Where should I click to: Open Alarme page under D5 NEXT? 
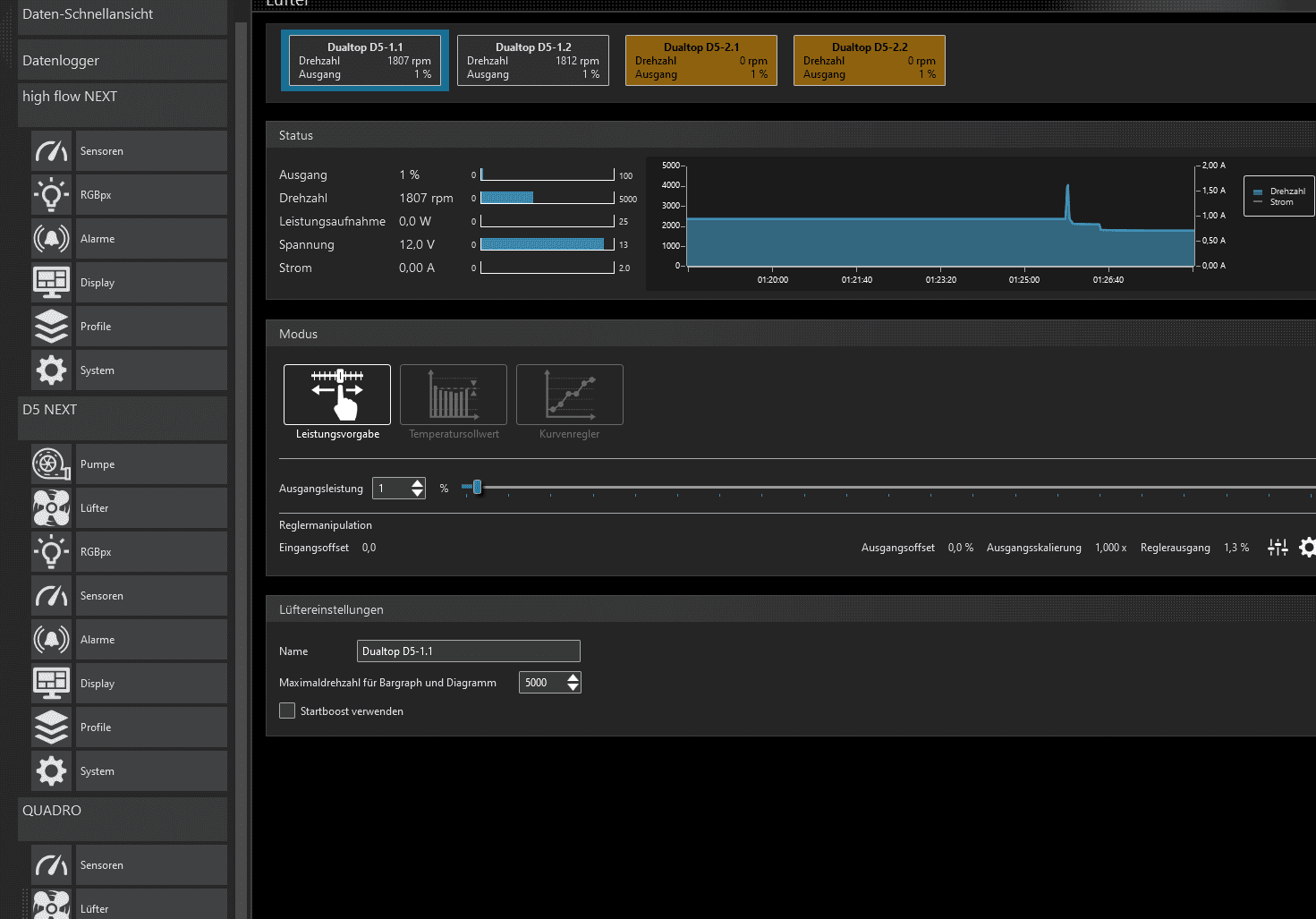[x=151, y=639]
